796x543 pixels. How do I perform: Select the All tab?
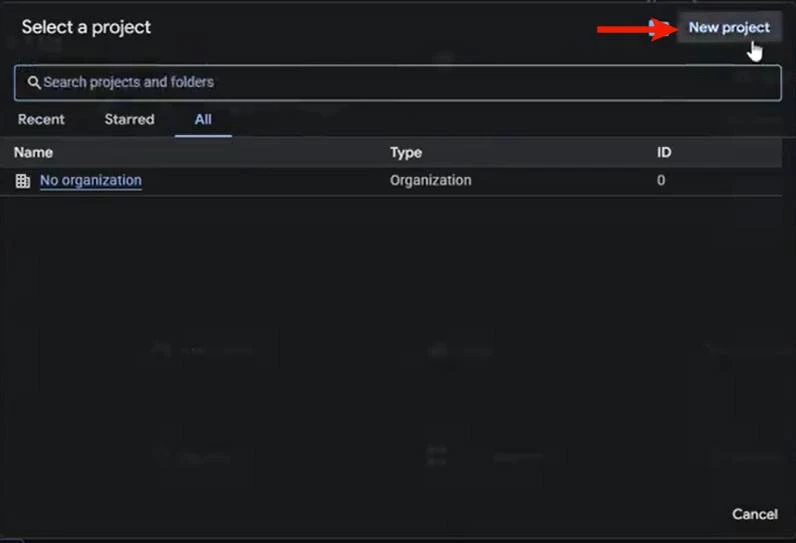click(x=203, y=120)
